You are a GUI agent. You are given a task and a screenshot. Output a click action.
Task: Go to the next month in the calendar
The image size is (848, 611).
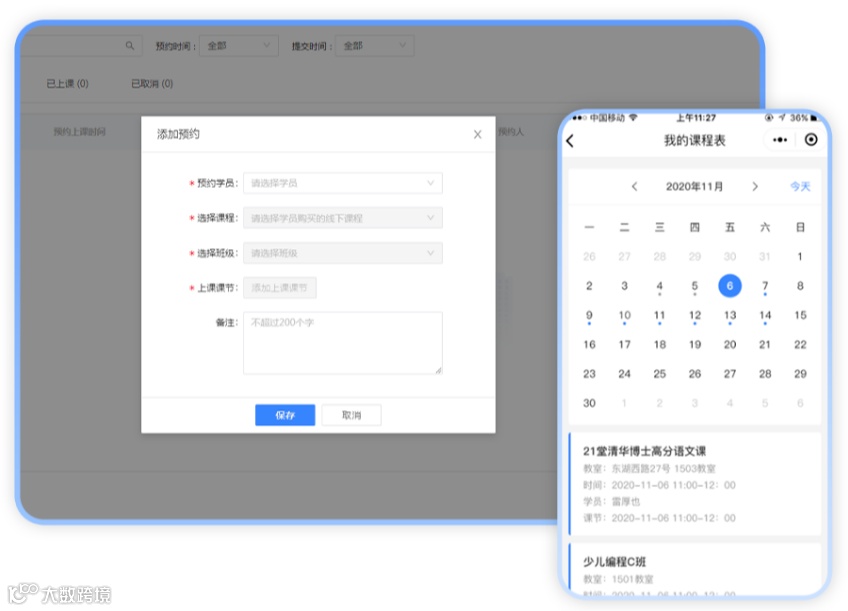[755, 187]
